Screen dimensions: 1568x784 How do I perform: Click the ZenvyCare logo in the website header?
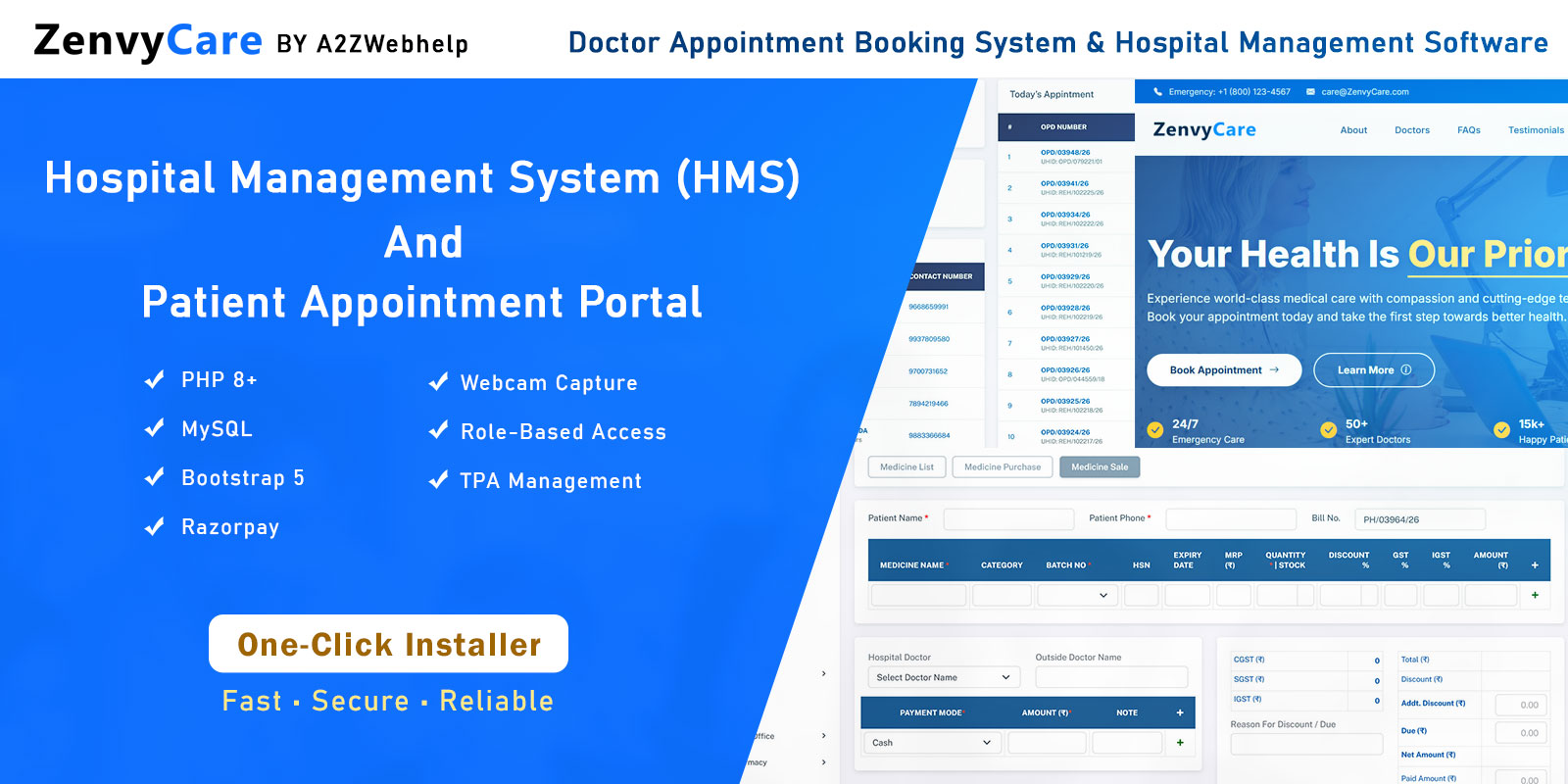pos(1204,129)
